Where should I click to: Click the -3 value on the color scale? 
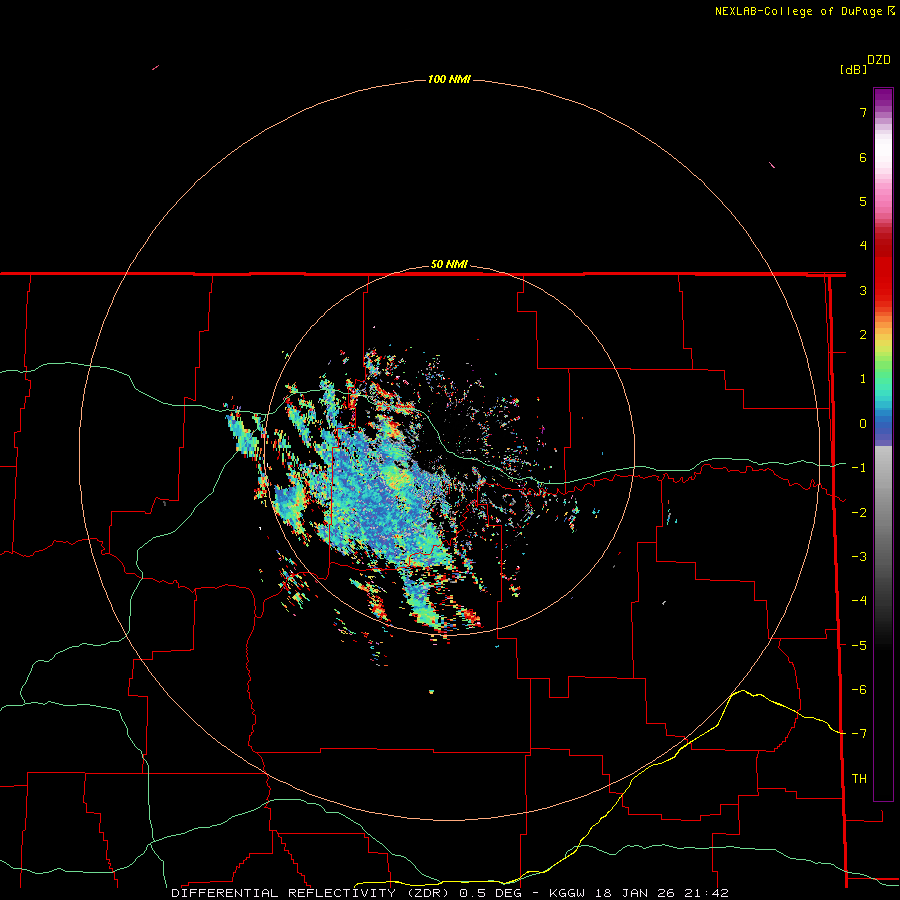pyautogui.click(x=859, y=557)
